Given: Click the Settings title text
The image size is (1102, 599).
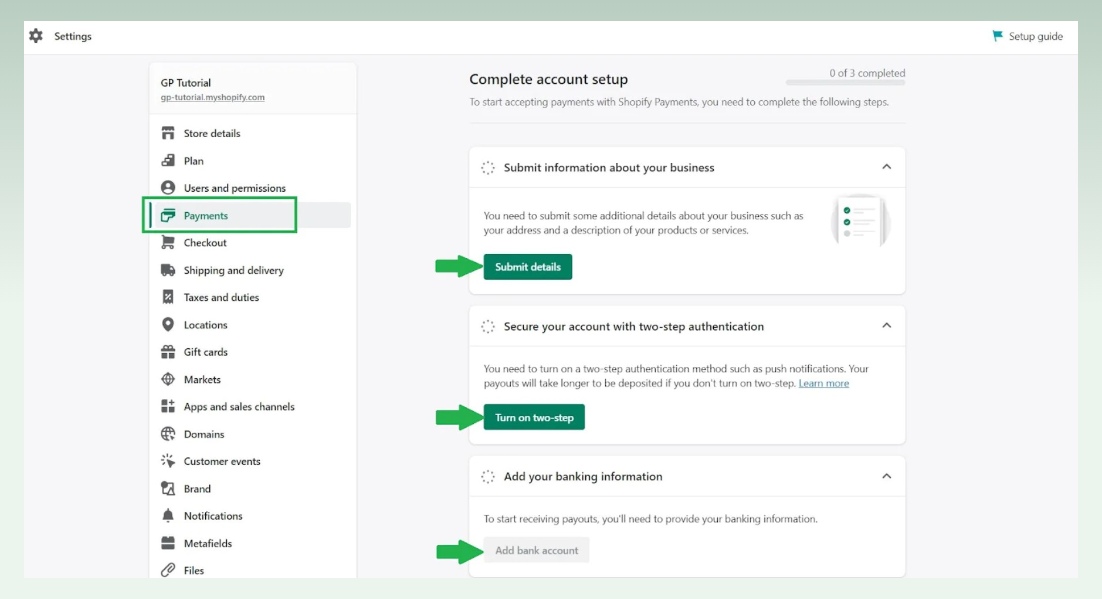Looking at the screenshot, I should 72,36.
